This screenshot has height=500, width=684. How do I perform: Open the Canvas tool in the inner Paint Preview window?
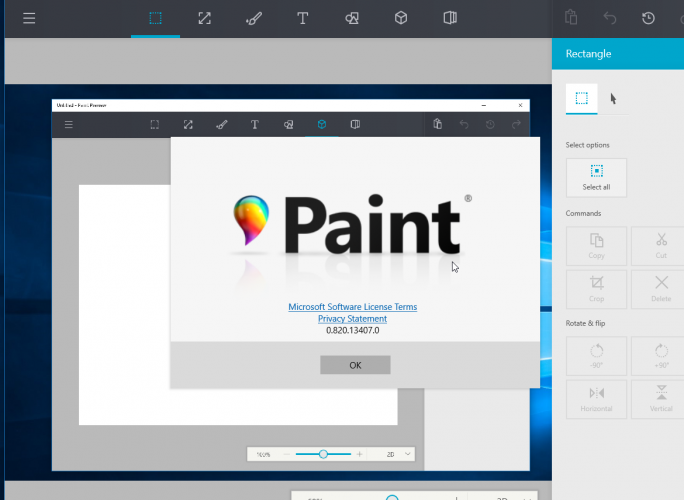tap(188, 125)
